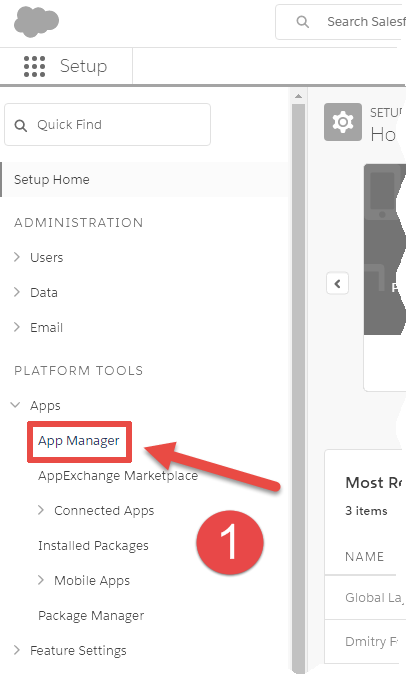Open the App Launcher dots icon
This screenshot has width=407, height=675.
34,66
